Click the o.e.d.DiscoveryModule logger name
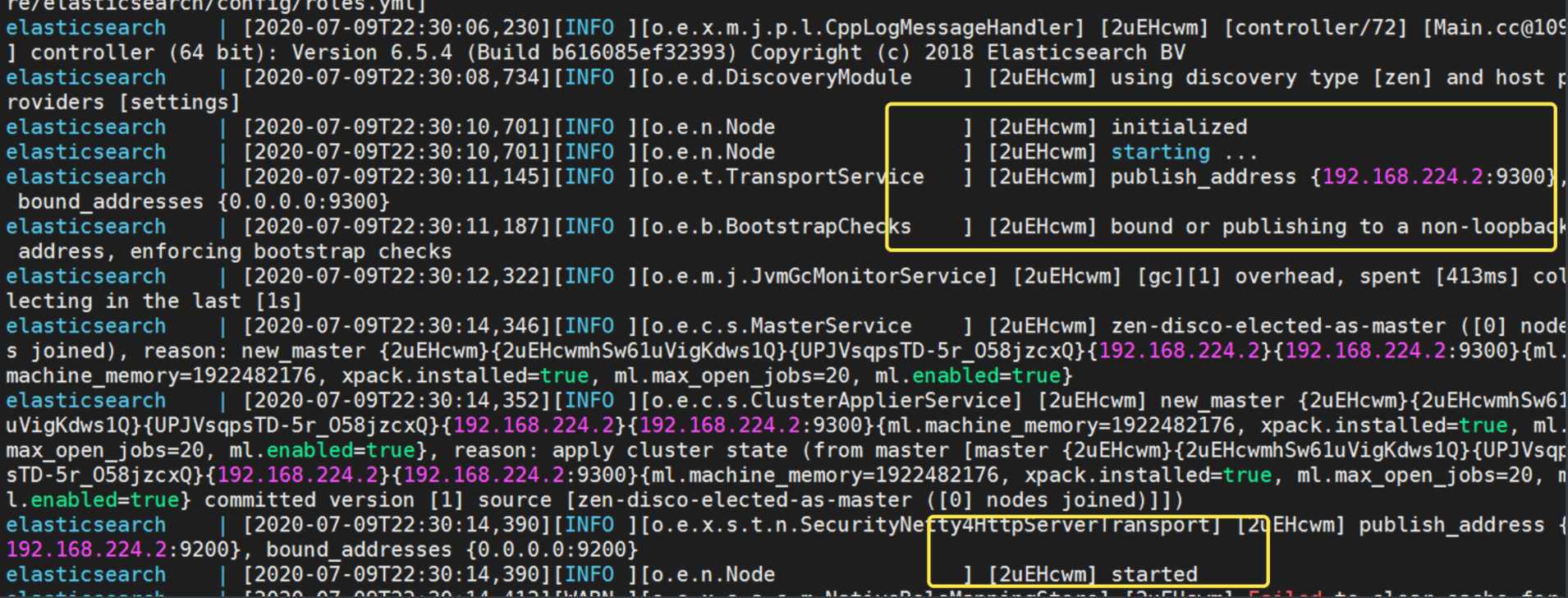 click(781, 78)
